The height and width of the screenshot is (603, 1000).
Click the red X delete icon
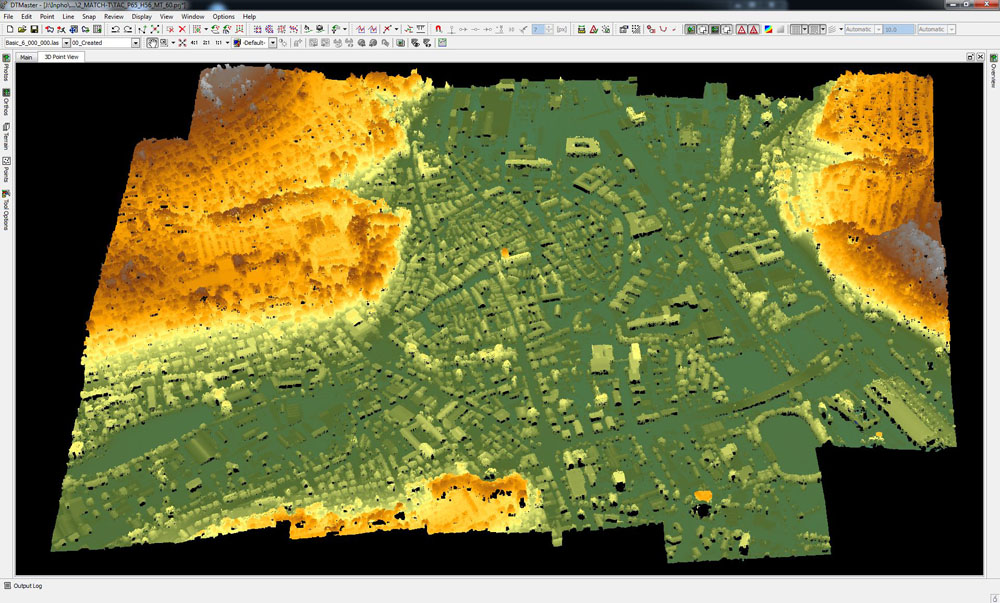[x=181, y=30]
